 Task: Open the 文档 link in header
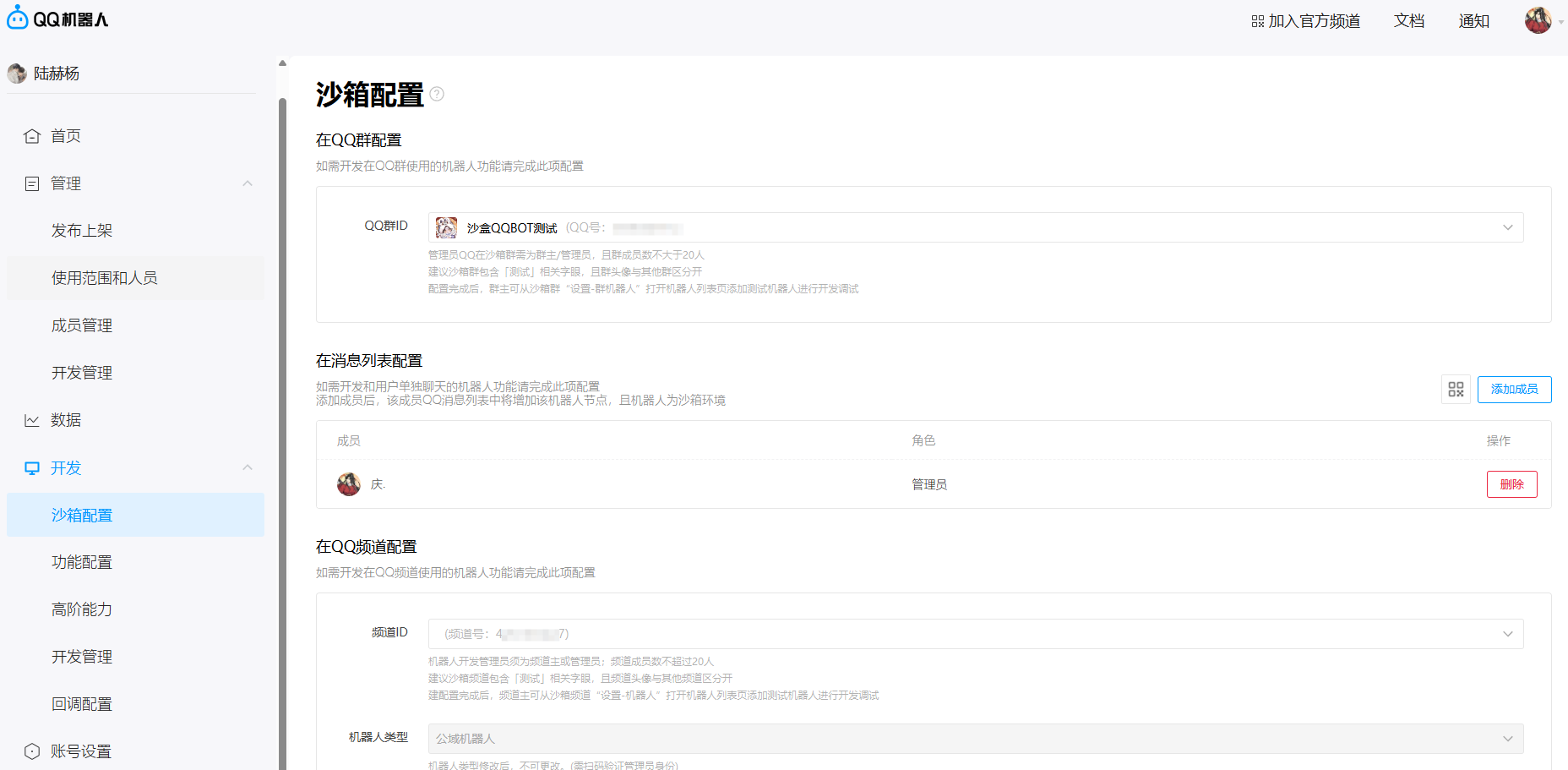(x=1408, y=21)
